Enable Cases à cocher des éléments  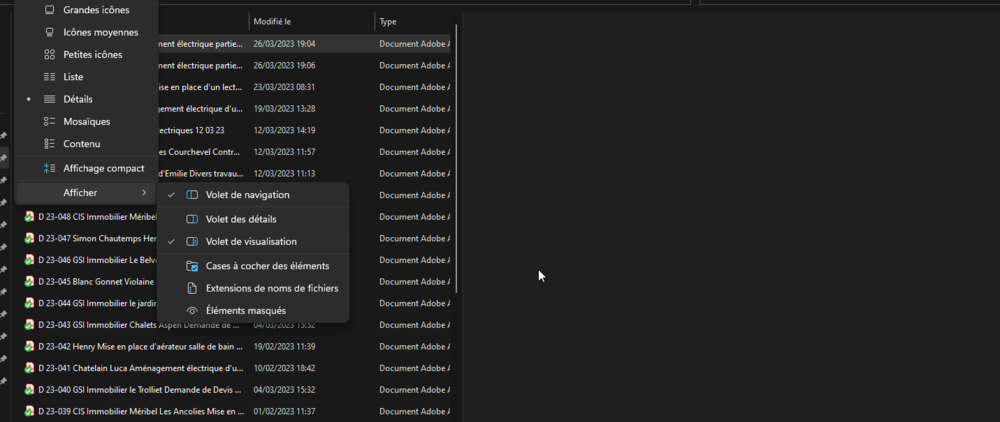pos(266,266)
